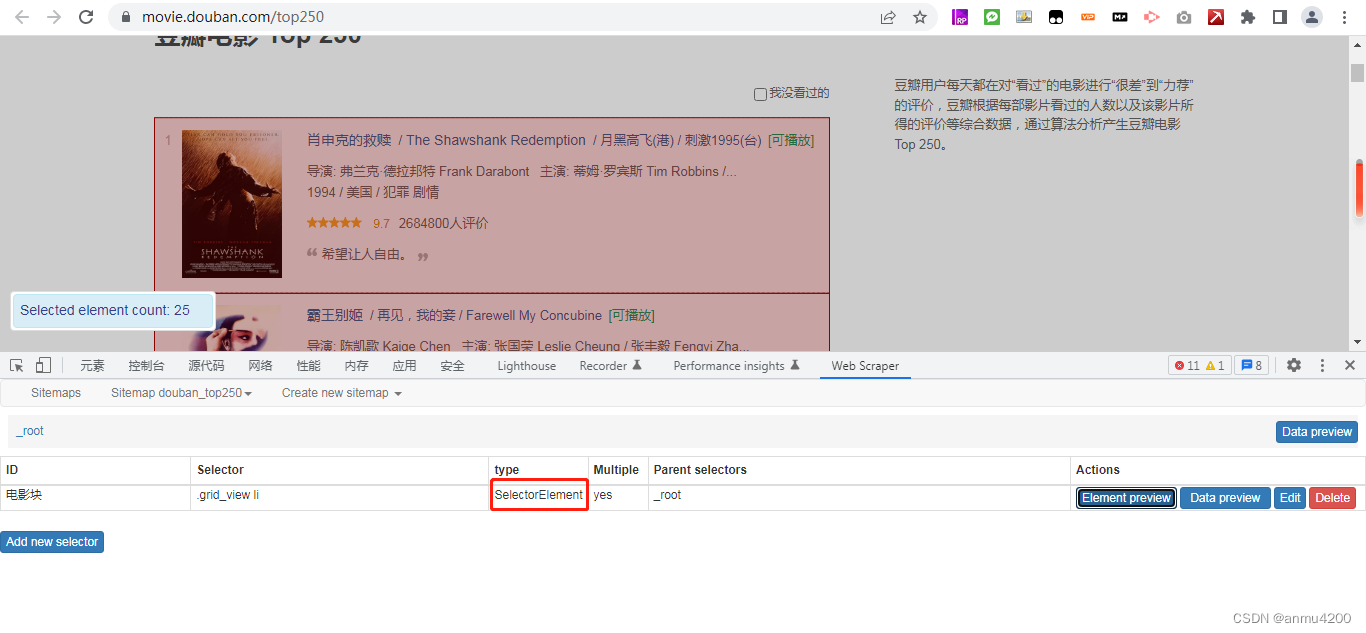Open the black markdown extension icon
Screen dimensions: 1366x633
(x=1120, y=17)
